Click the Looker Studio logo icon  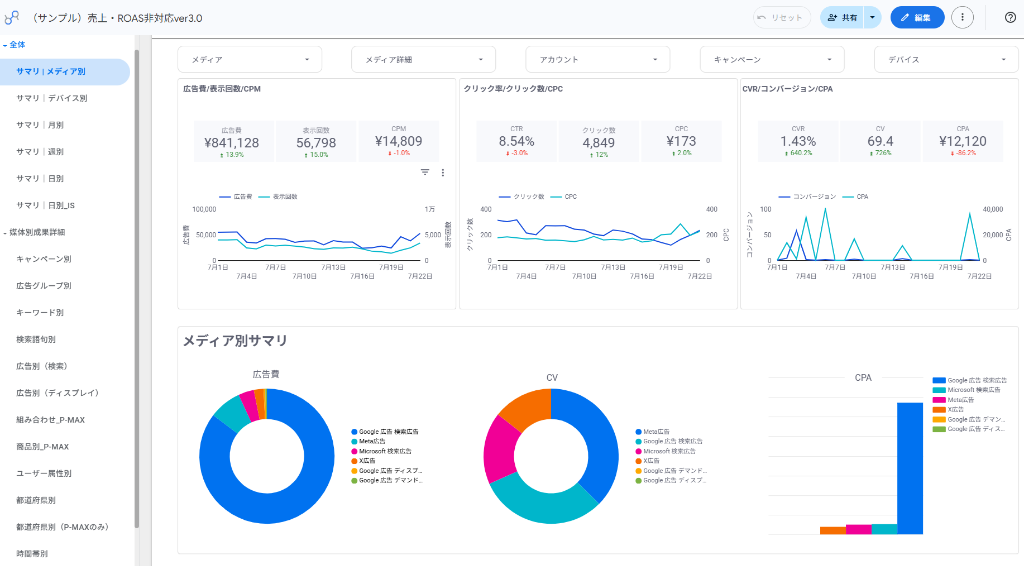pyautogui.click(x=12, y=18)
